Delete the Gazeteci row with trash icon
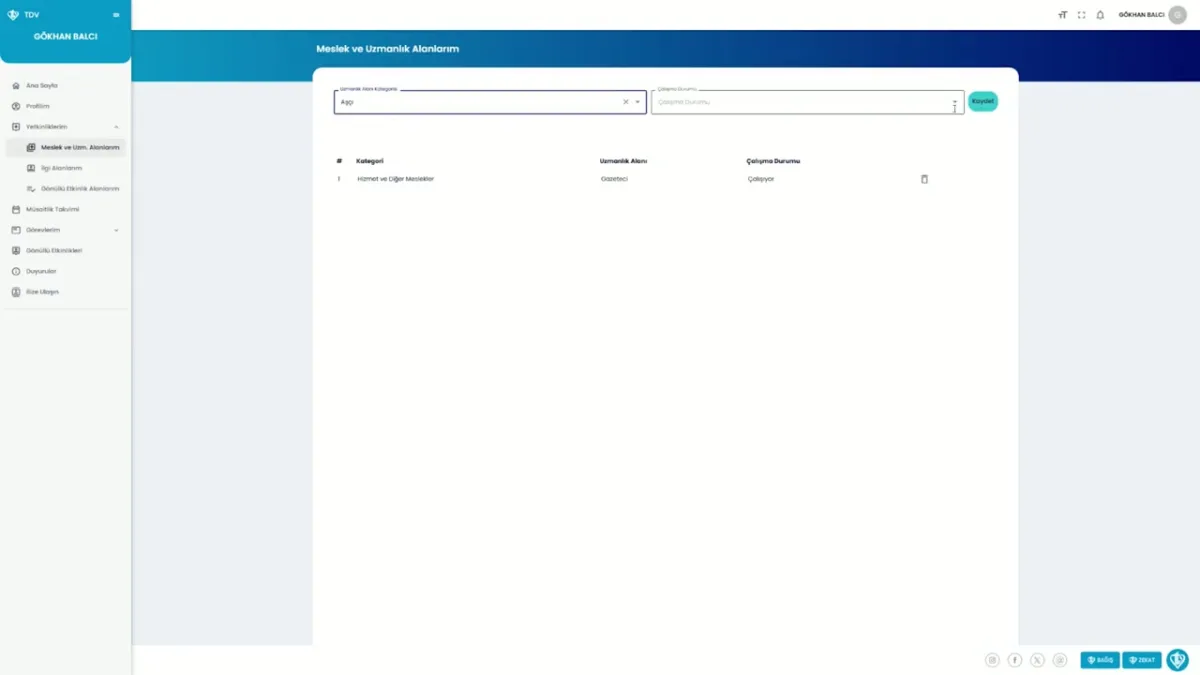The width and height of the screenshot is (1200, 675). coord(924,179)
